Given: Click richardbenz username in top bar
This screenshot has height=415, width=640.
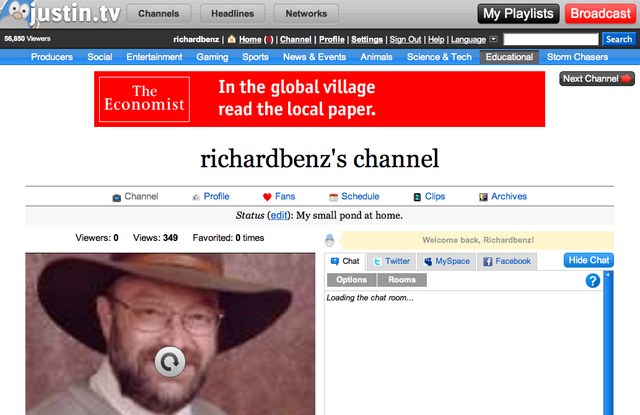Looking at the screenshot, I should coord(196,40).
